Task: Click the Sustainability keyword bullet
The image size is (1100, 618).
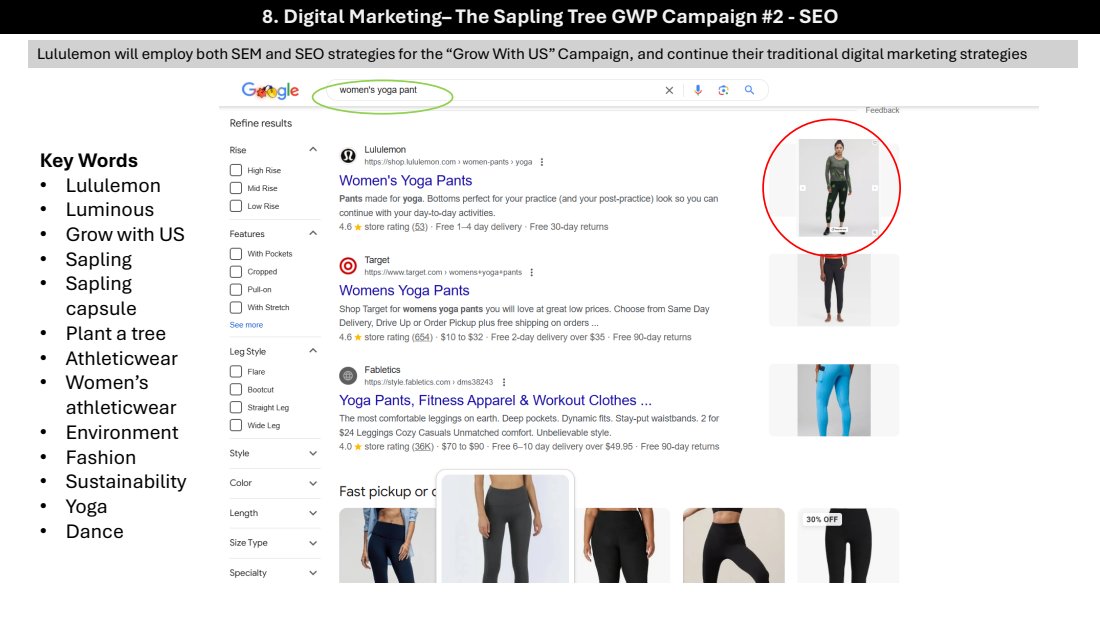Action: pos(126,482)
